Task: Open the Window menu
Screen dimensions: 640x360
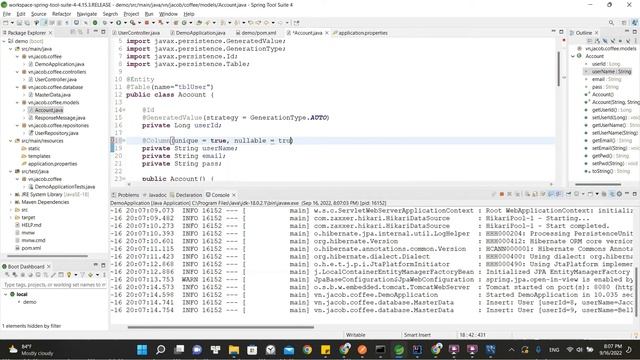Action: click(x=168, y=14)
